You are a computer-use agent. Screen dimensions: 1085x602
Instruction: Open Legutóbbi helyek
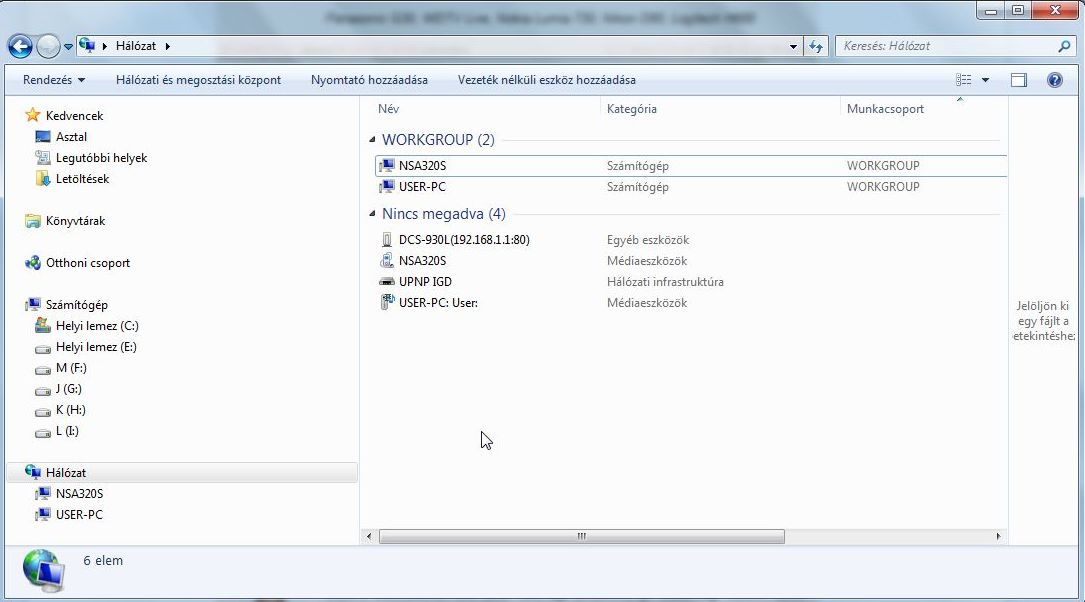[x=101, y=158]
